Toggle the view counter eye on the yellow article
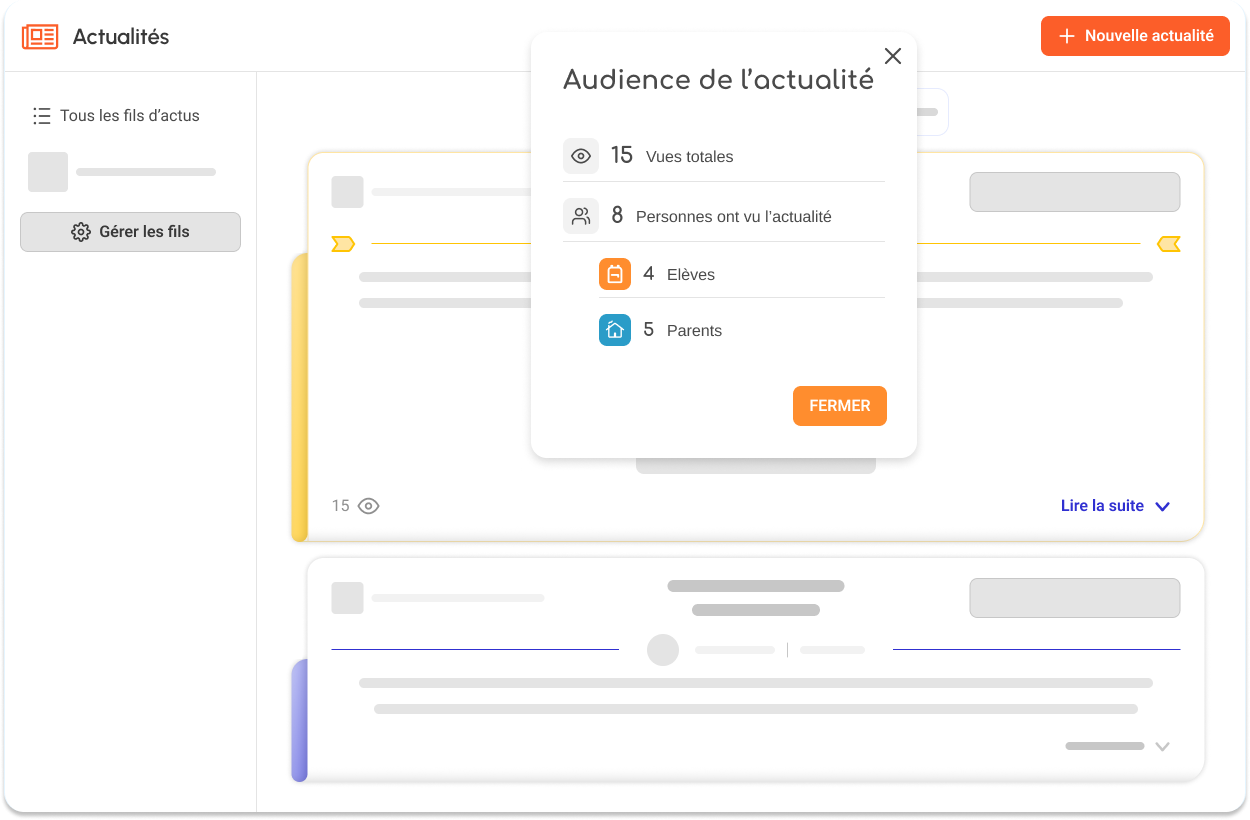The height and width of the screenshot is (820, 1250). click(x=368, y=506)
